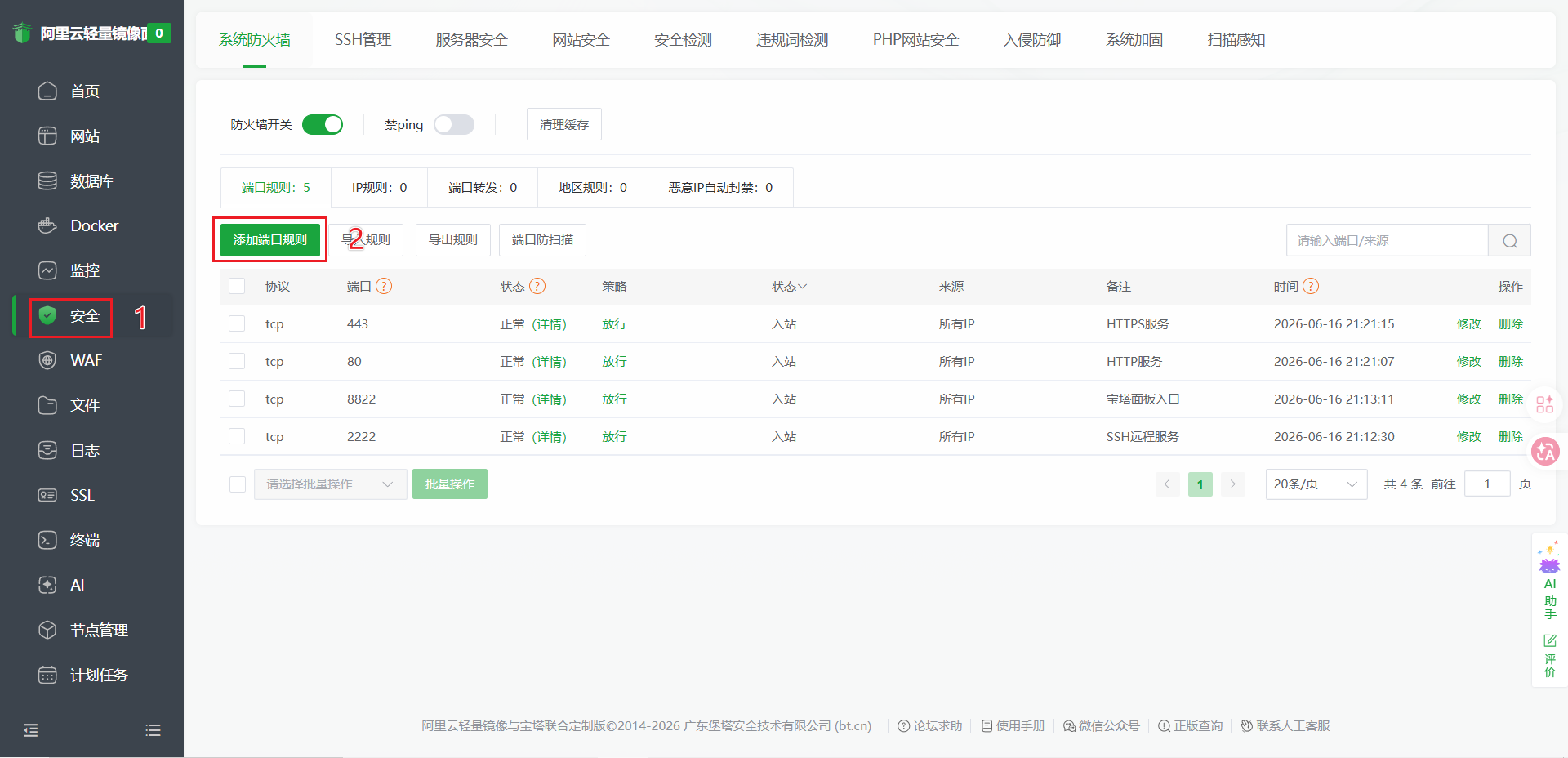Tick the select-all checkbox in table header
This screenshot has height=758, width=1568.
(237, 286)
